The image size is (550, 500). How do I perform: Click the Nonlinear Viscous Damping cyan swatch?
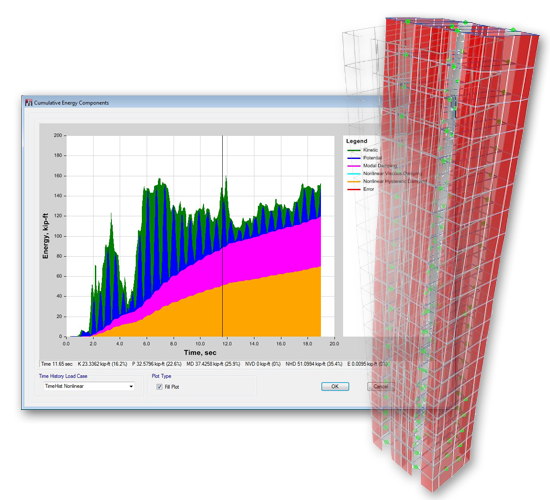coord(354,173)
